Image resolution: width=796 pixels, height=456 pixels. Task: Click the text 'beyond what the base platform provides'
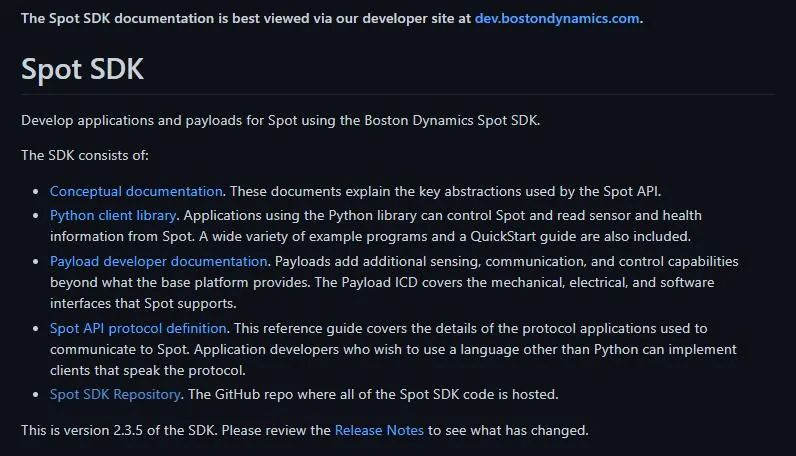coord(180,282)
